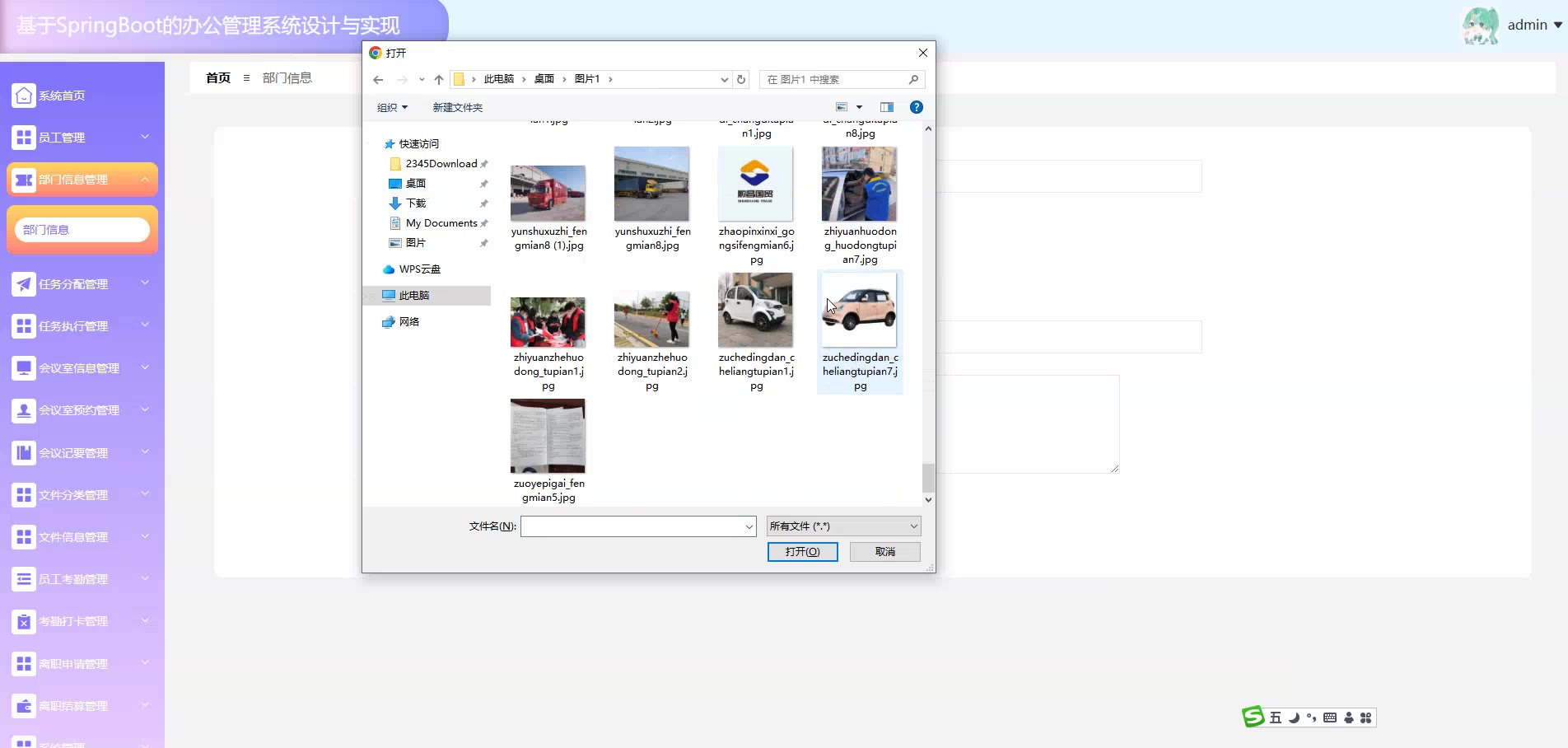This screenshot has height=748, width=1568.
Task: Create a new folder with 新建文件夹
Action: (458, 108)
